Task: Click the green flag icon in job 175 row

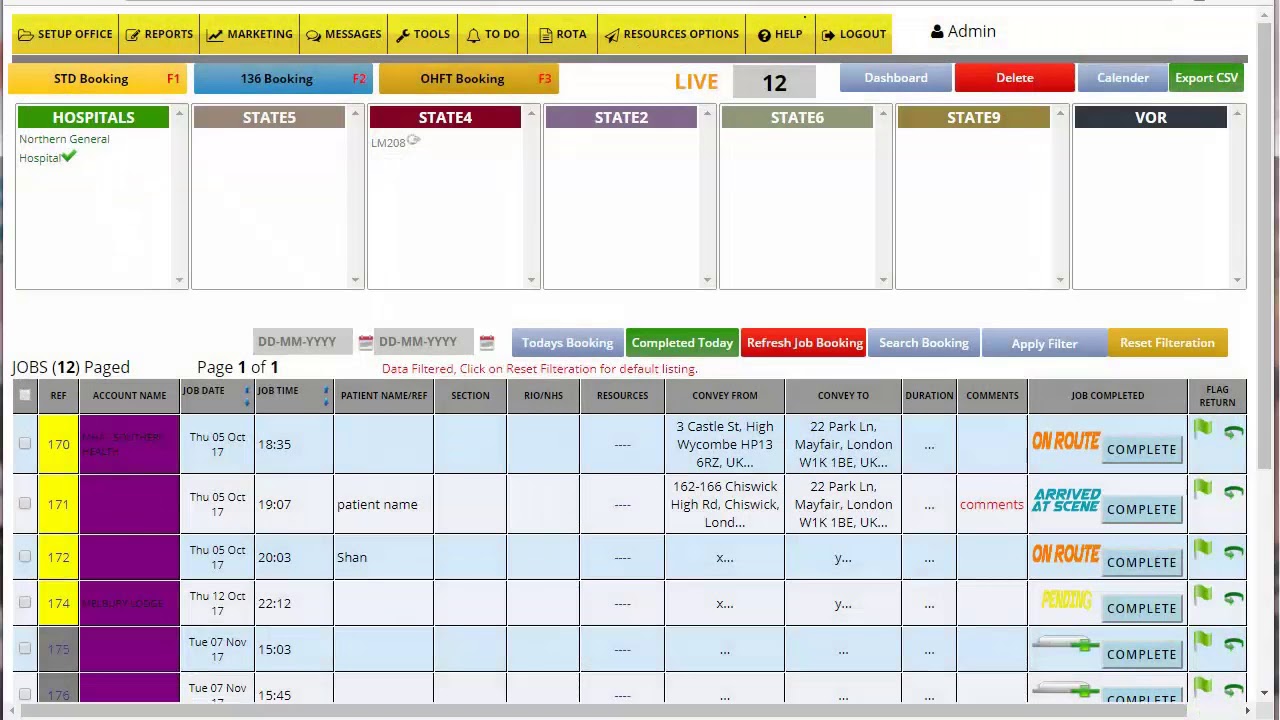Action: 1203,642
